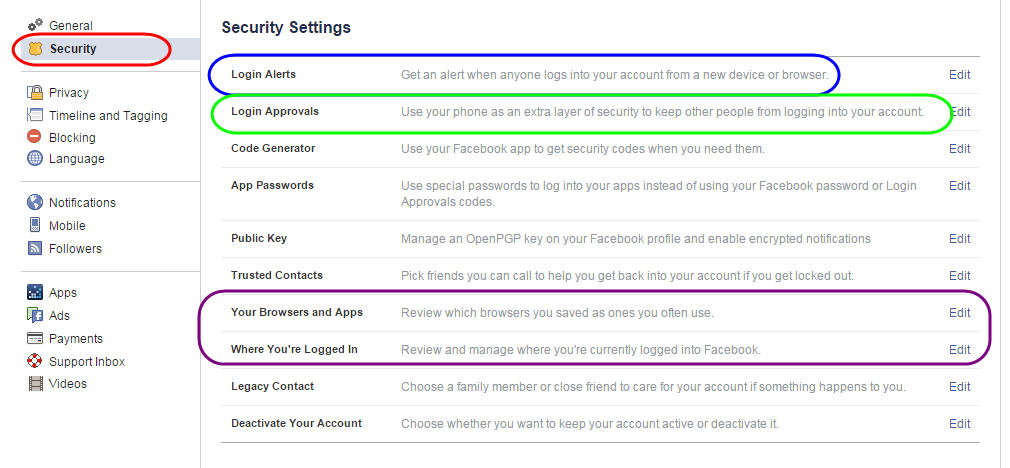
Task: Expand the Trusted Contacts row
Action: pos(600,276)
